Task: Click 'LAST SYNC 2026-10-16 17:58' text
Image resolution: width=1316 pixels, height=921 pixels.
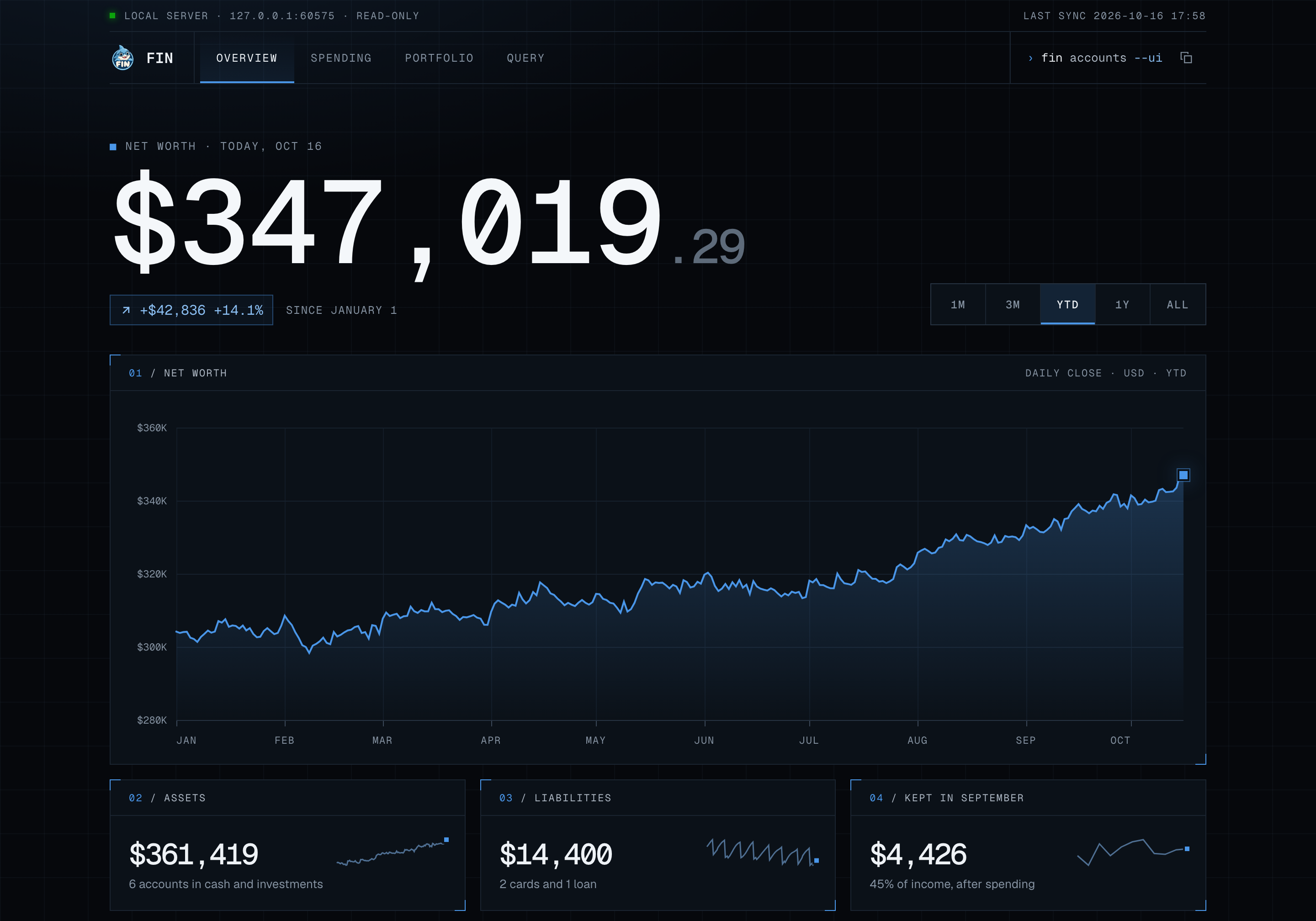Action: pyautogui.click(x=1114, y=16)
